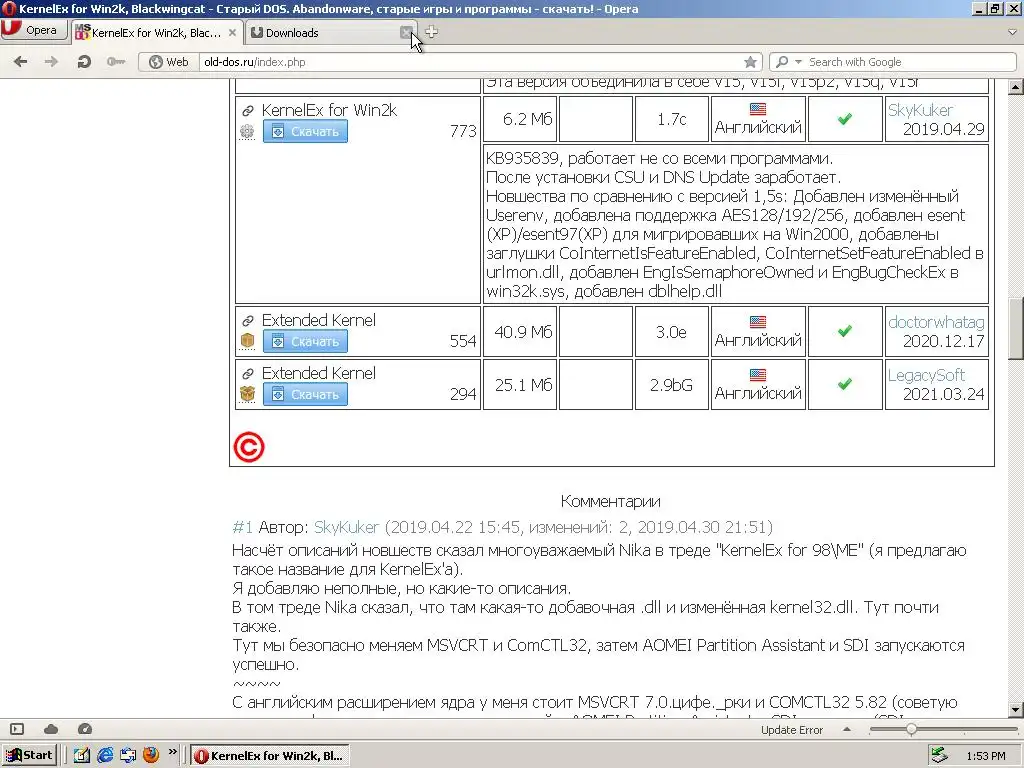
Task: Click the English flag in 2.9bG row
Action: (x=758, y=375)
